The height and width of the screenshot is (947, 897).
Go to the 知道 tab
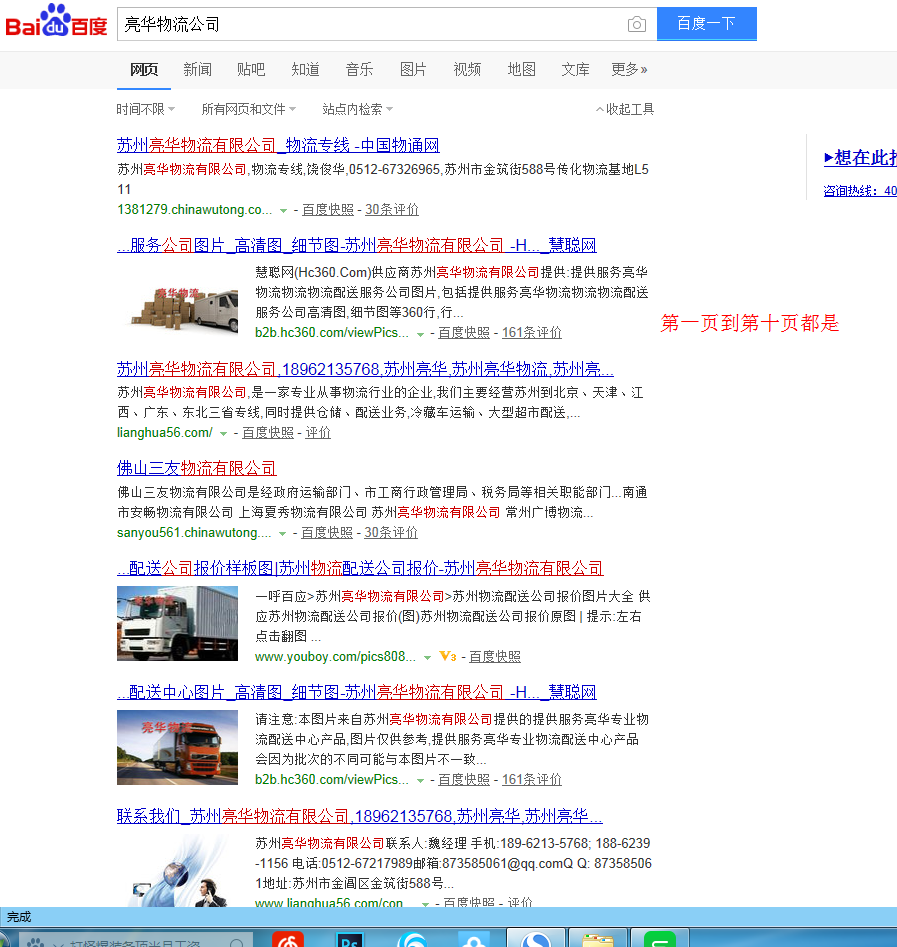(305, 69)
